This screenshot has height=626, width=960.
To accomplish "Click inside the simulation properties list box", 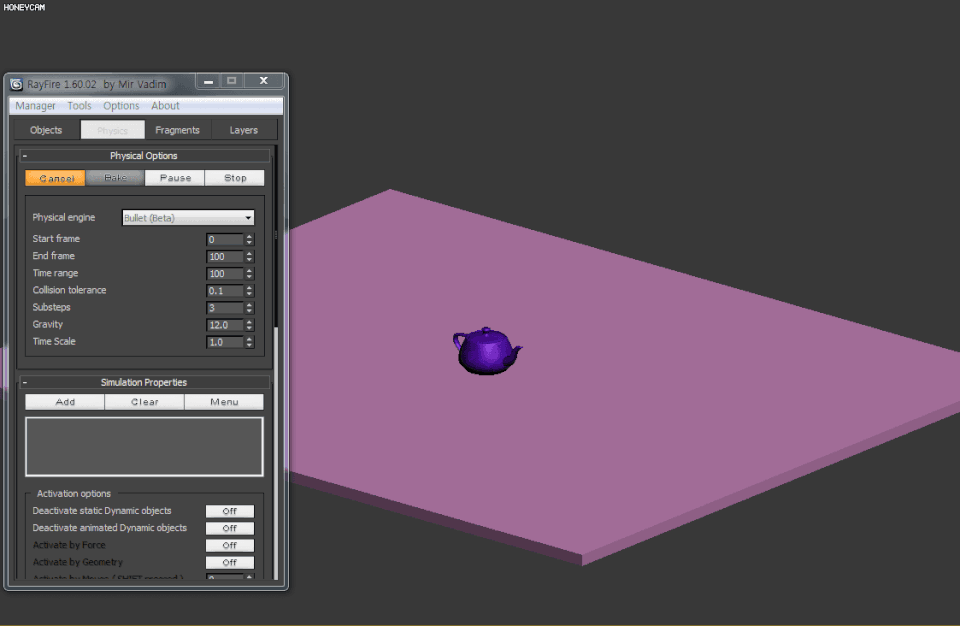I will coord(144,447).
